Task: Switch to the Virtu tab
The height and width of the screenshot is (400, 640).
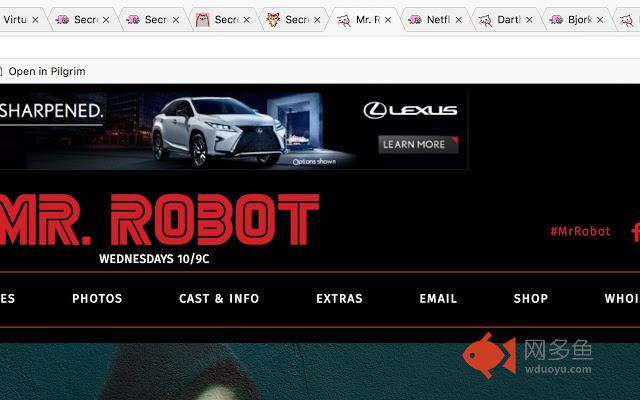Action: 15,20
